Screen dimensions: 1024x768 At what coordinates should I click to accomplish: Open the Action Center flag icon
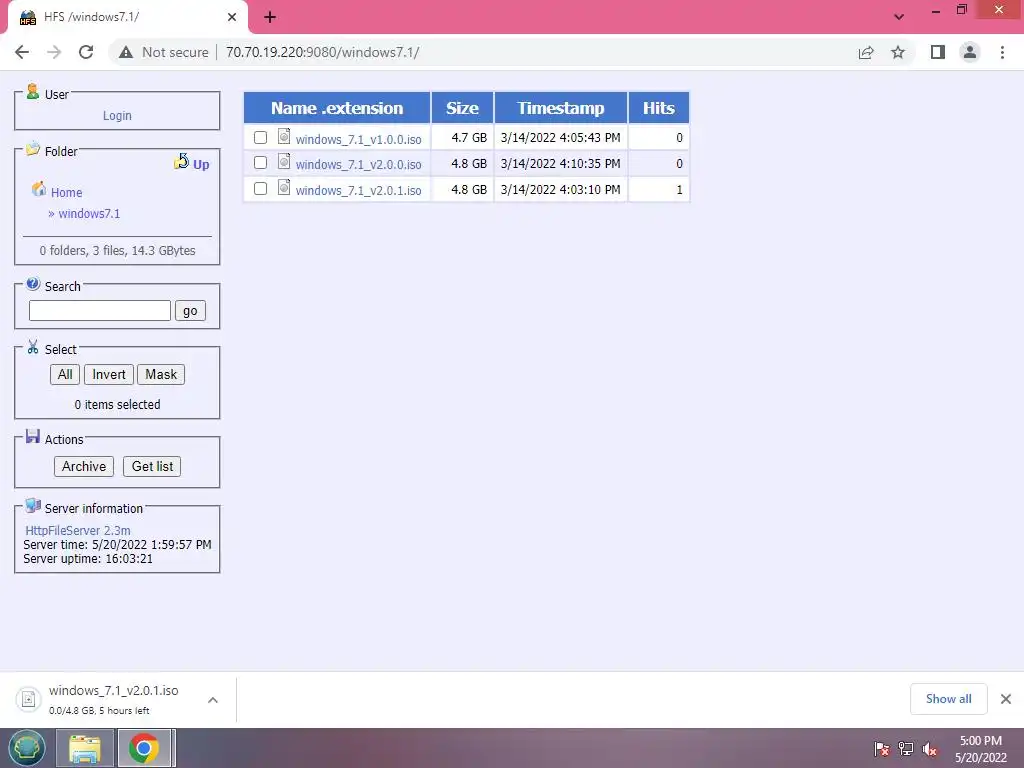(882, 749)
